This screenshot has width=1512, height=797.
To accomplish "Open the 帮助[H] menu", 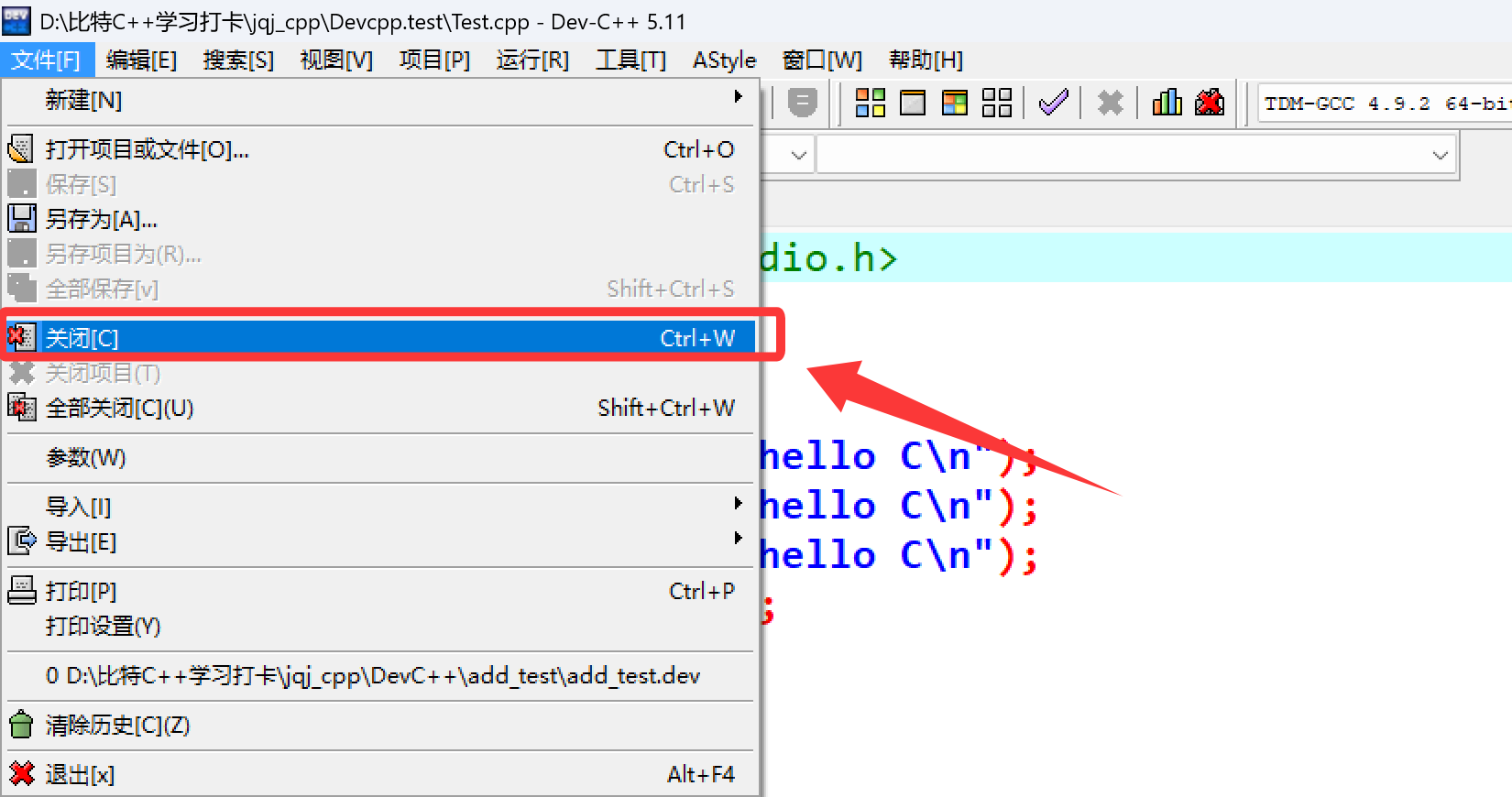I will 926,60.
